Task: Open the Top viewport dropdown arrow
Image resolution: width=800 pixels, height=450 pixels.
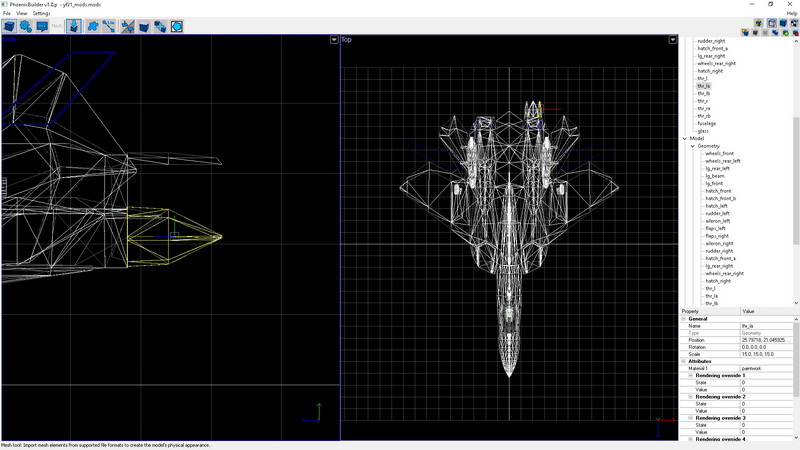Action: click(673, 40)
